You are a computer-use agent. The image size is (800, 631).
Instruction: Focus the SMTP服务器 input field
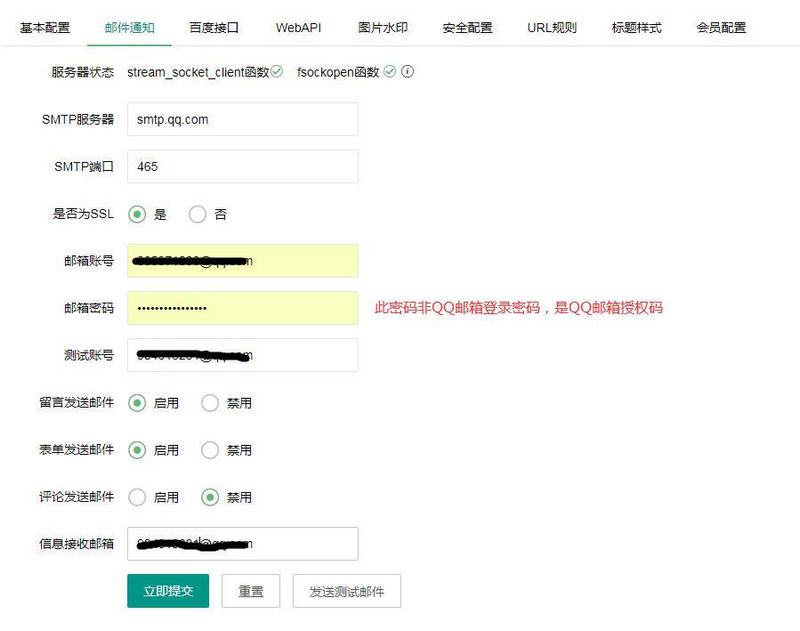(x=242, y=120)
